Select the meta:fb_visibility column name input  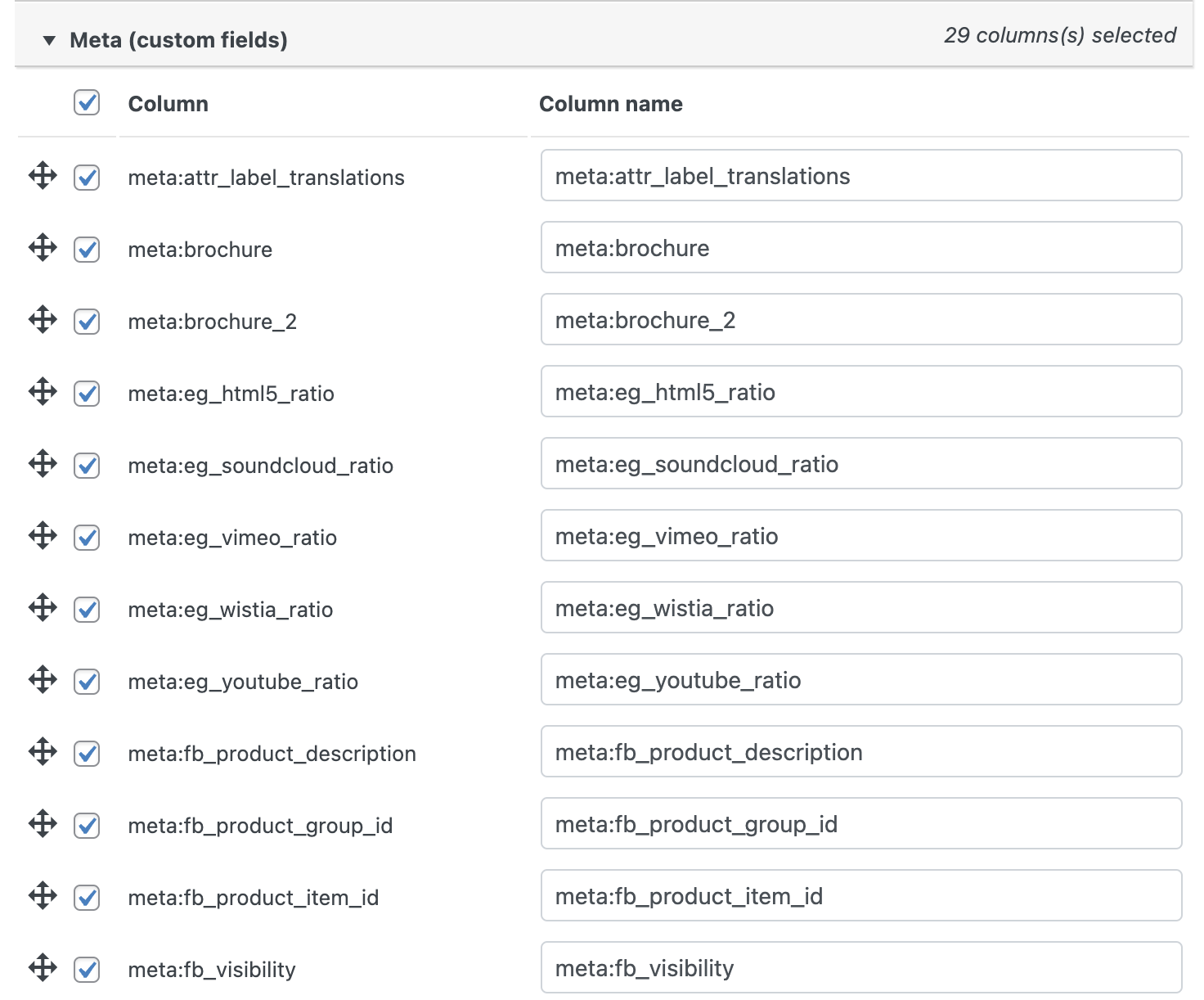(x=860, y=968)
